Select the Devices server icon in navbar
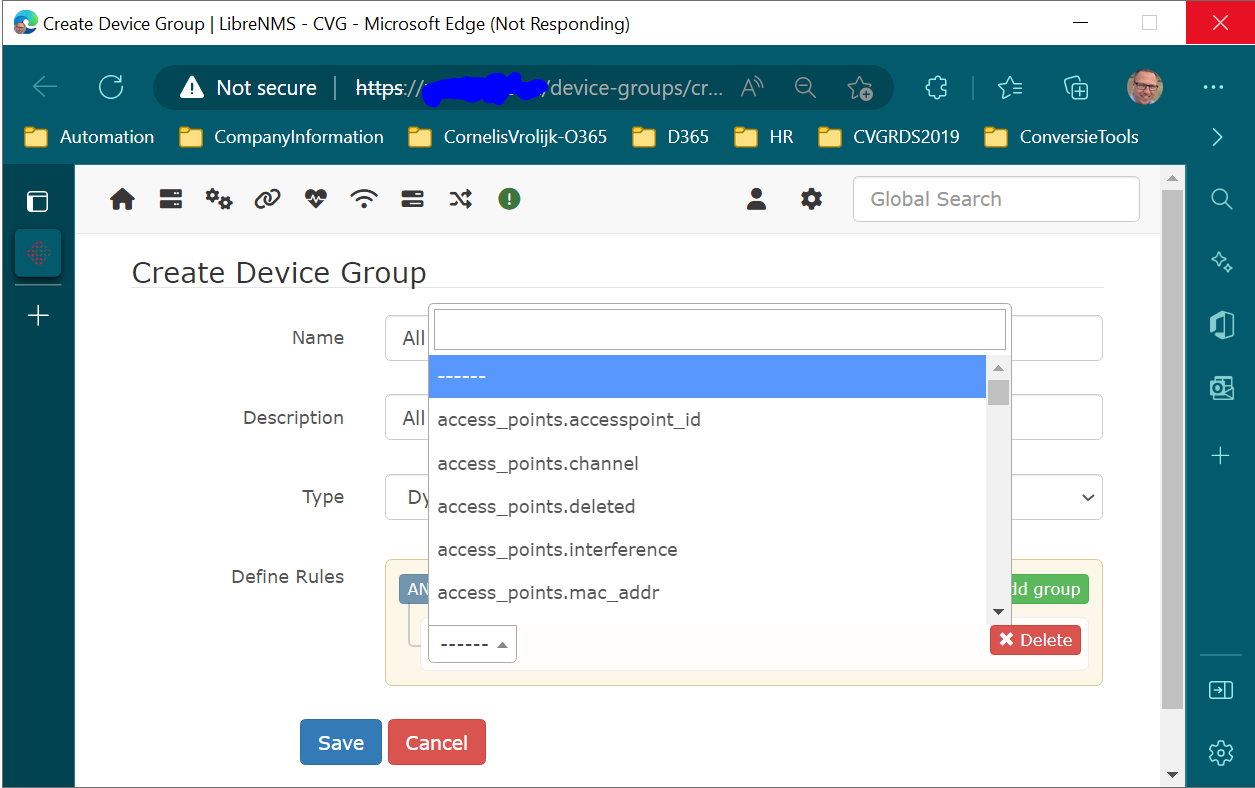The width and height of the screenshot is (1255, 788). (x=170, y=199)
